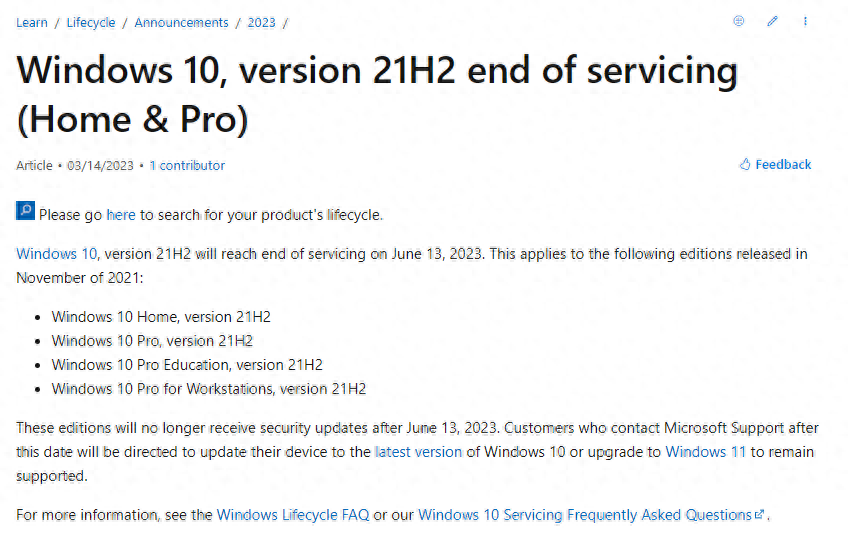Go to the Learn breadcrumb
The image size is (848, 546).
tap(32, 22)
